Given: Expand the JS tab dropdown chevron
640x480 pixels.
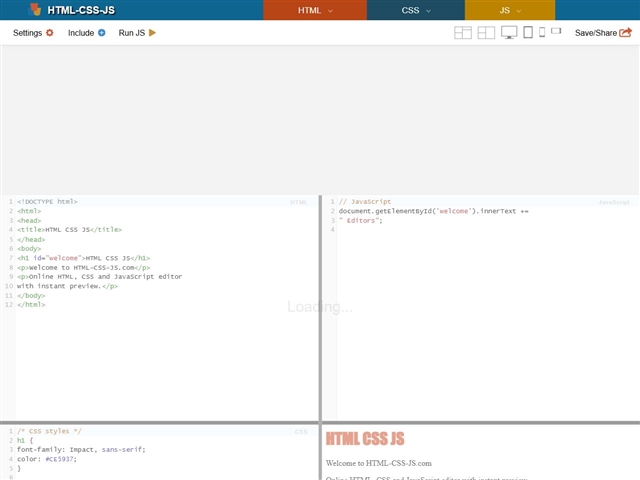Looking at the screenshot, I should coord(519,11).
